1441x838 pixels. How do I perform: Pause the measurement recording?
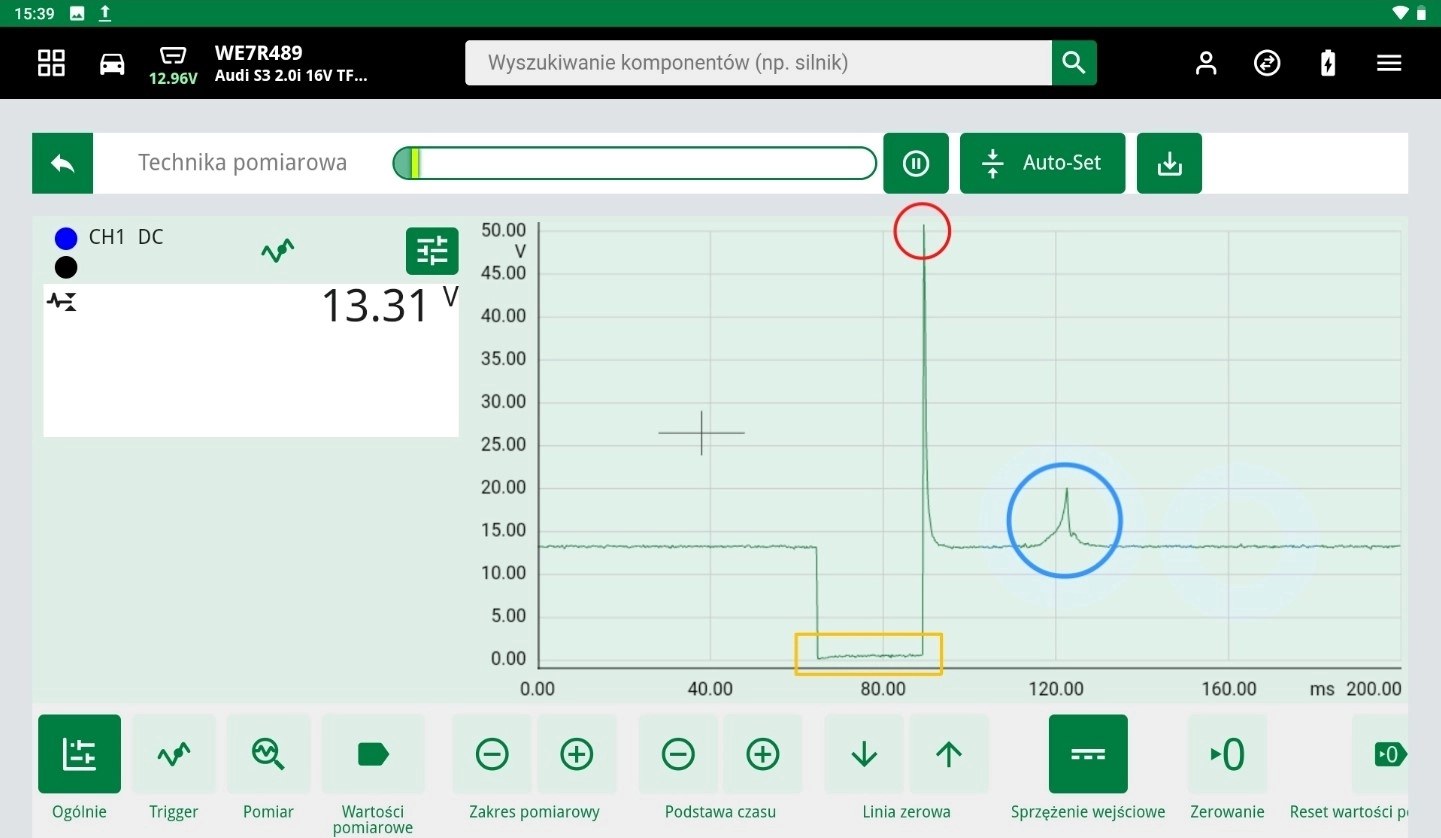(x=916, y=163)
